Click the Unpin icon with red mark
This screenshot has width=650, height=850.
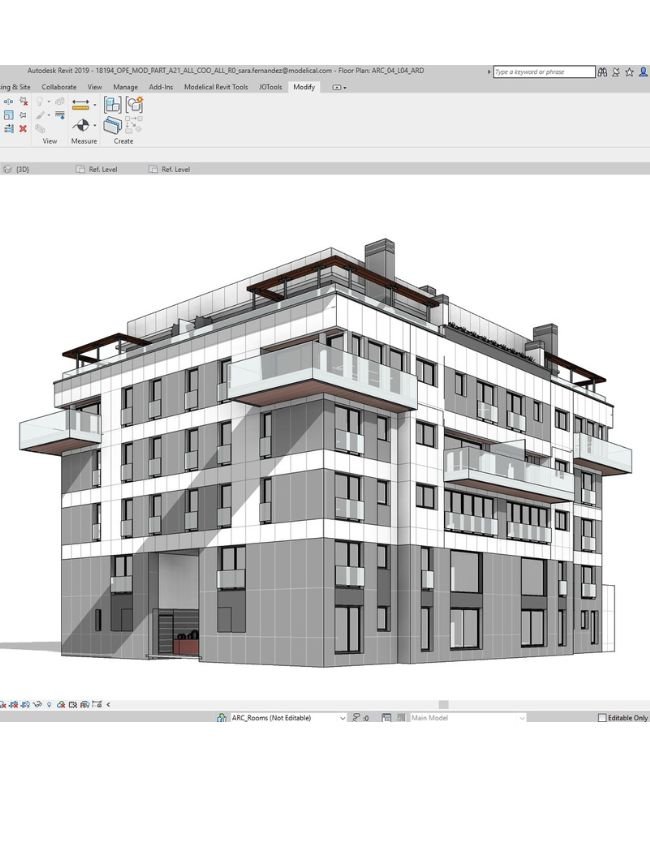pyautogui.click(x=23, y=101)
